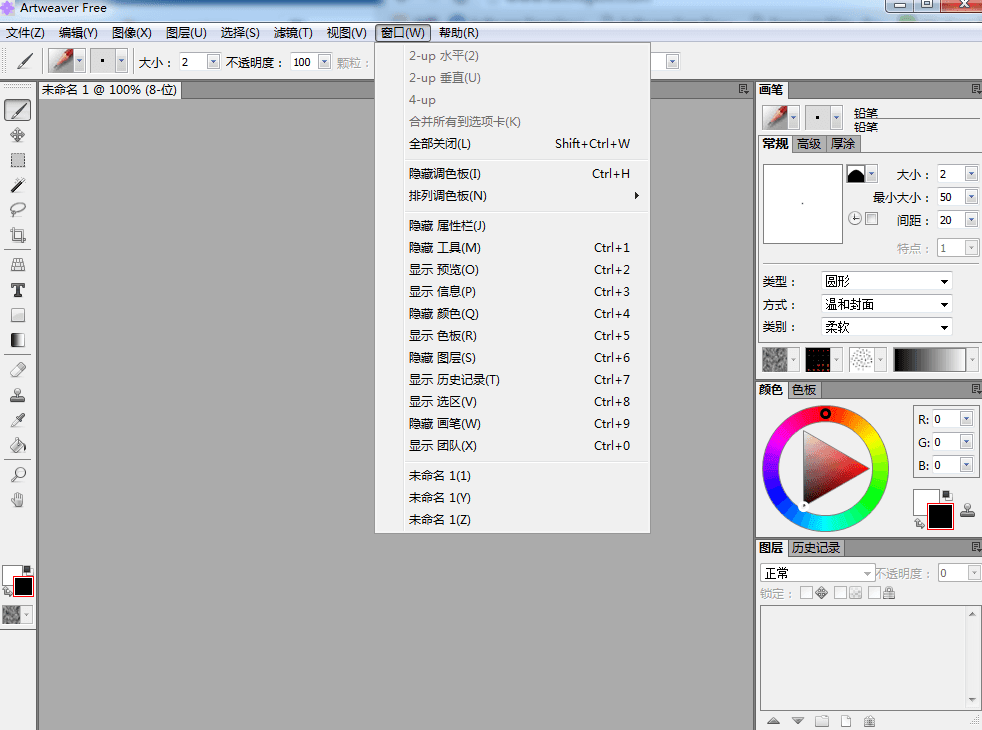Select the Lasso tool

[x=18, y=210]
